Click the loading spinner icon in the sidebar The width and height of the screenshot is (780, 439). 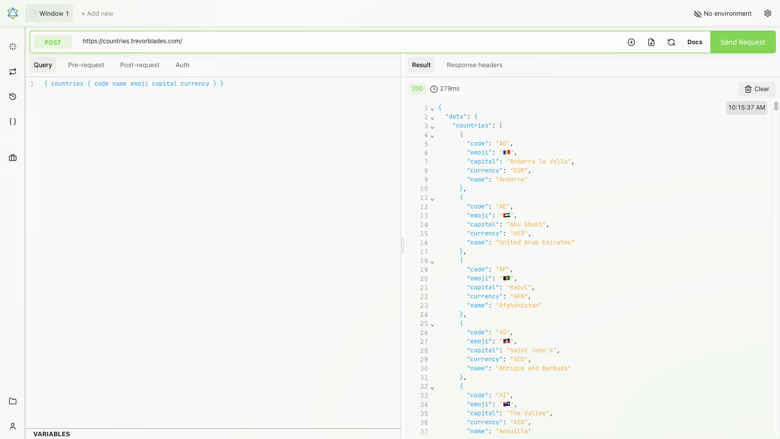tap(13, 47)
